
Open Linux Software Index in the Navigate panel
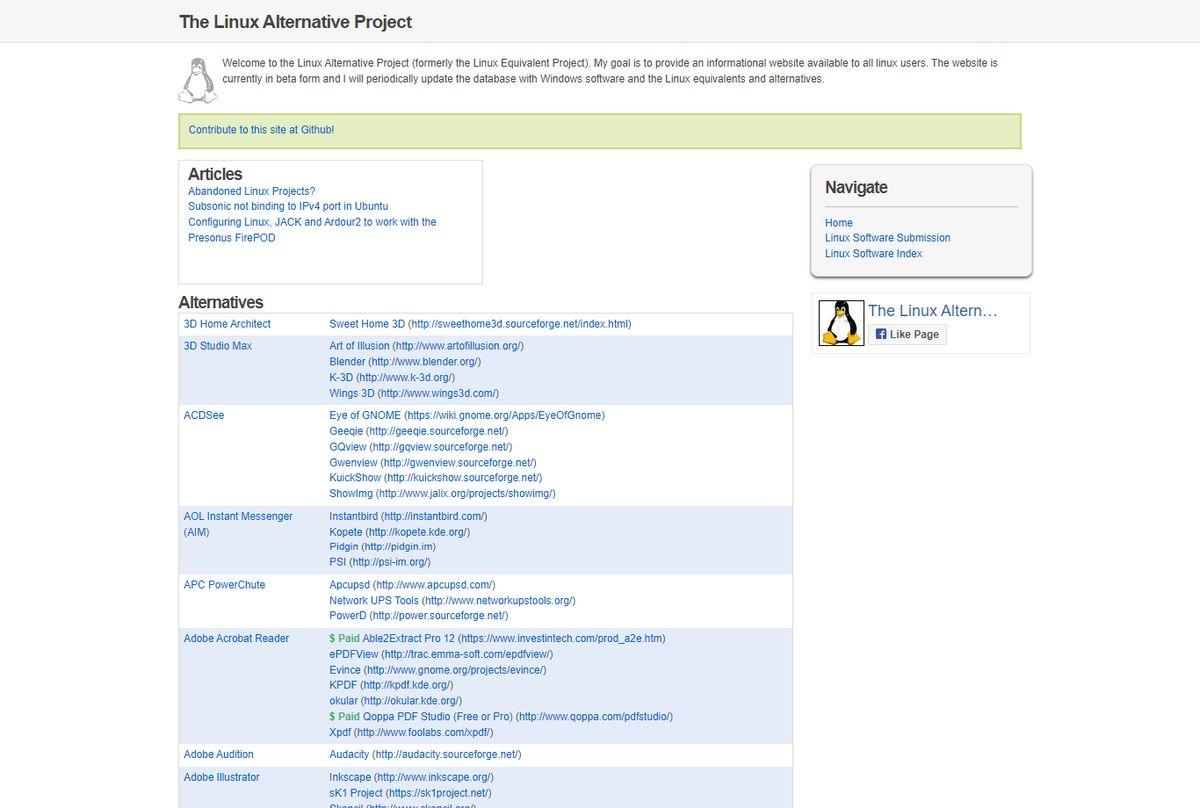coord(873,254)
